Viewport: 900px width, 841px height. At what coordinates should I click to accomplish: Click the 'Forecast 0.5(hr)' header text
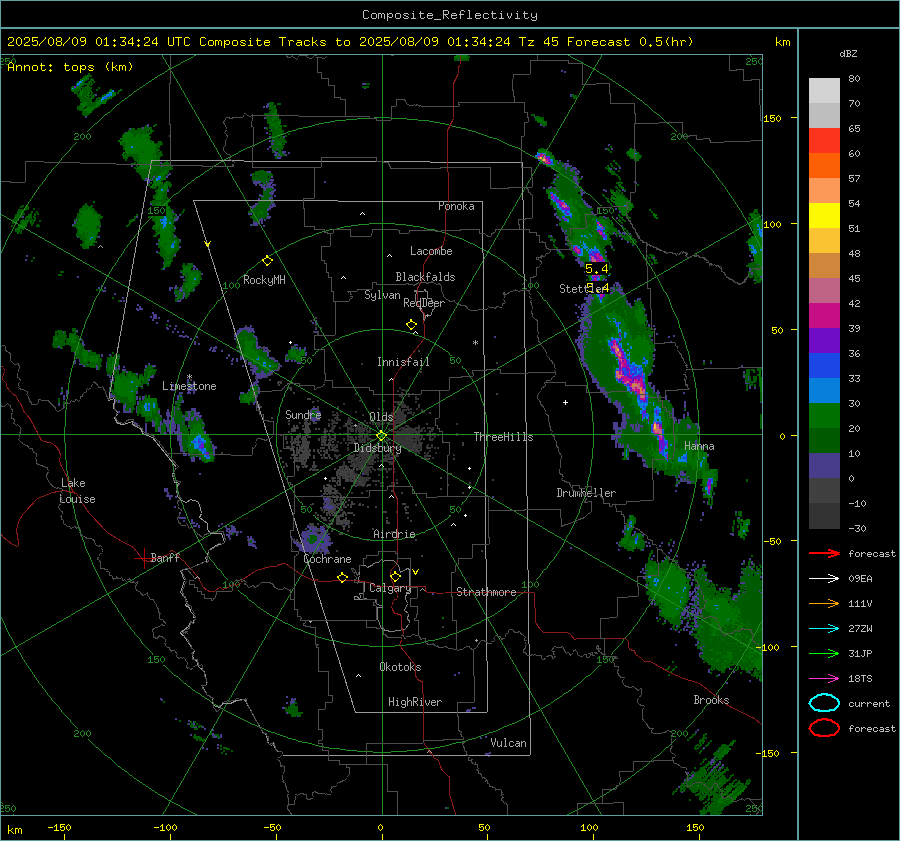(x=630, y=42)
